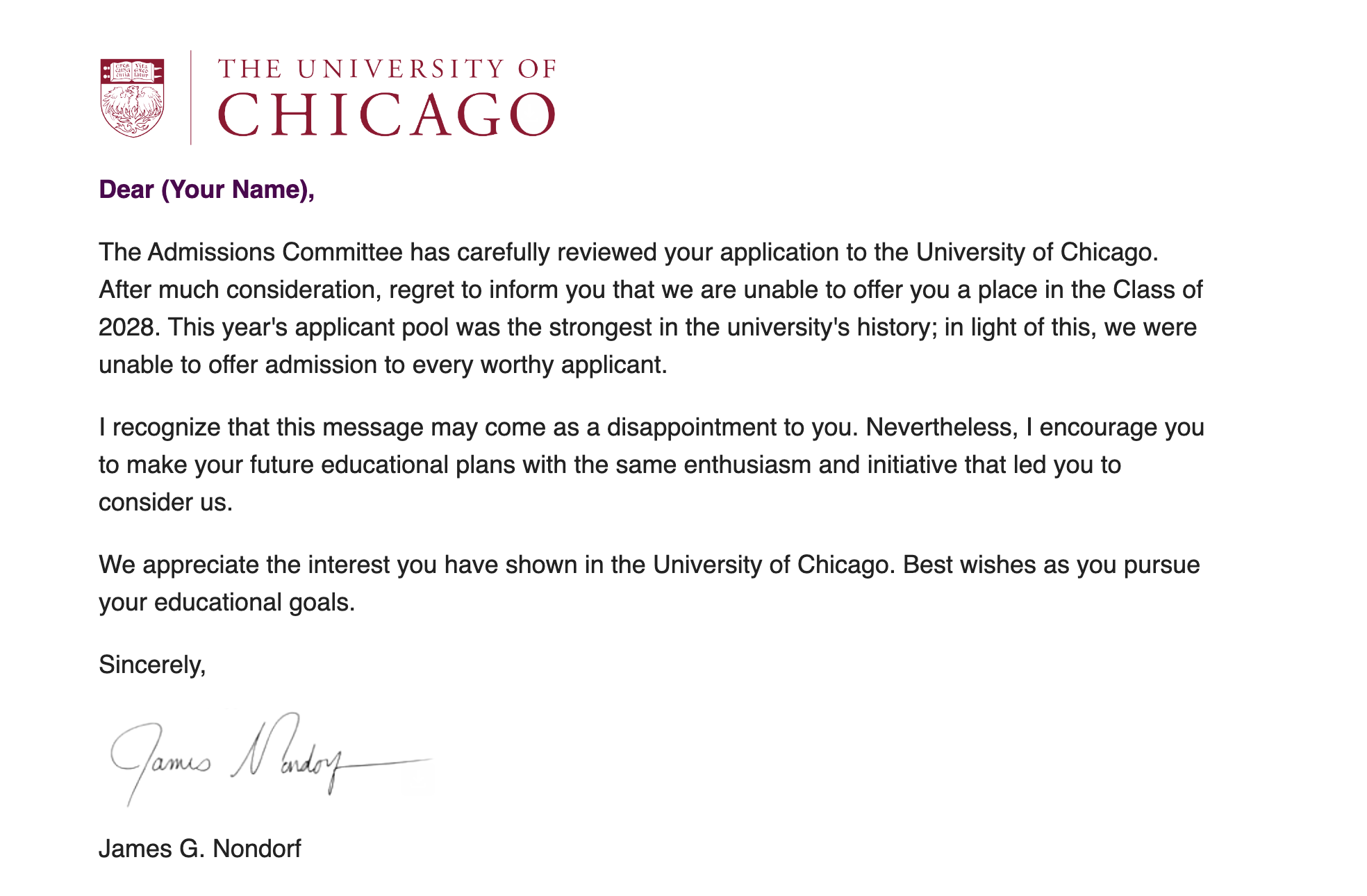Click the words "consider us."

tap(165, 502)
